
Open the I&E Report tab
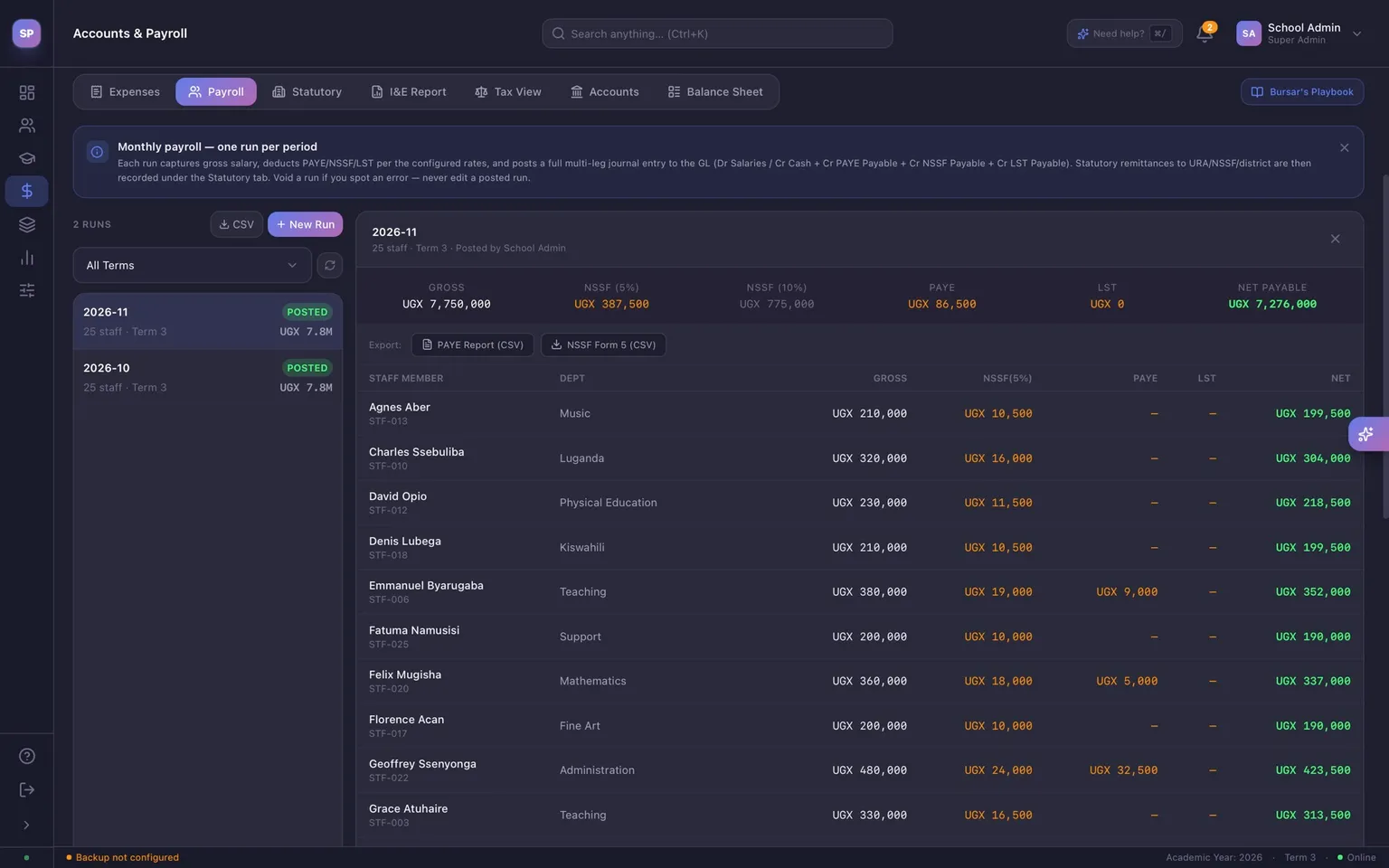point(409,91)
